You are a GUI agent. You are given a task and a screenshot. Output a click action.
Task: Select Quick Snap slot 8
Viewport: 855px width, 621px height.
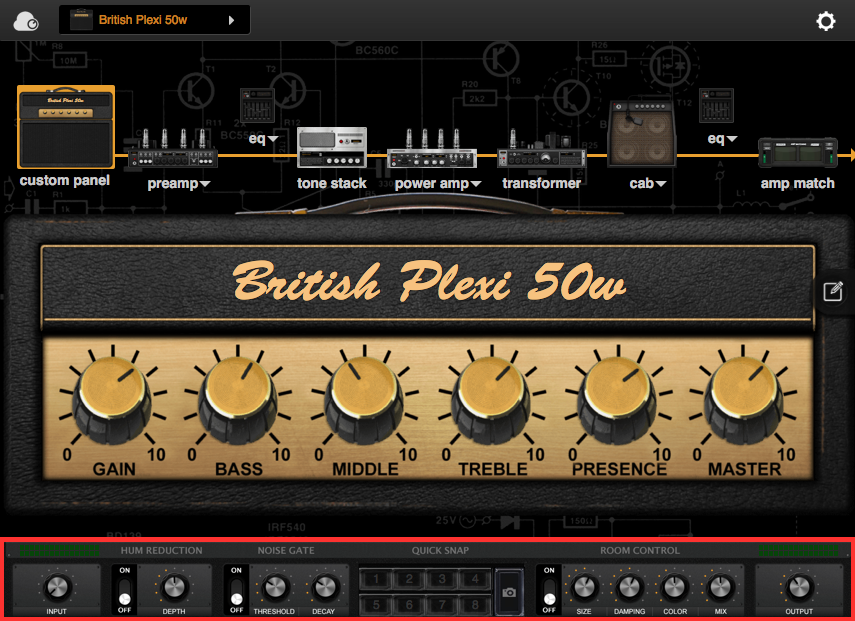pyautogui.click(x=475, y=604)
